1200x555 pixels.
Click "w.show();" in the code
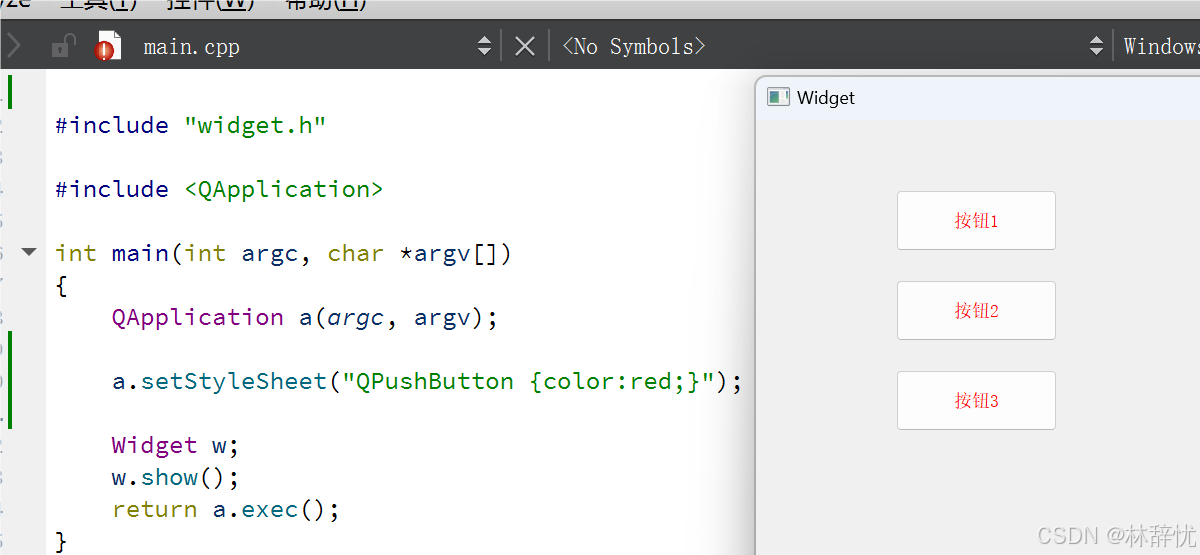pyautogui.click(x=176, y=477)
